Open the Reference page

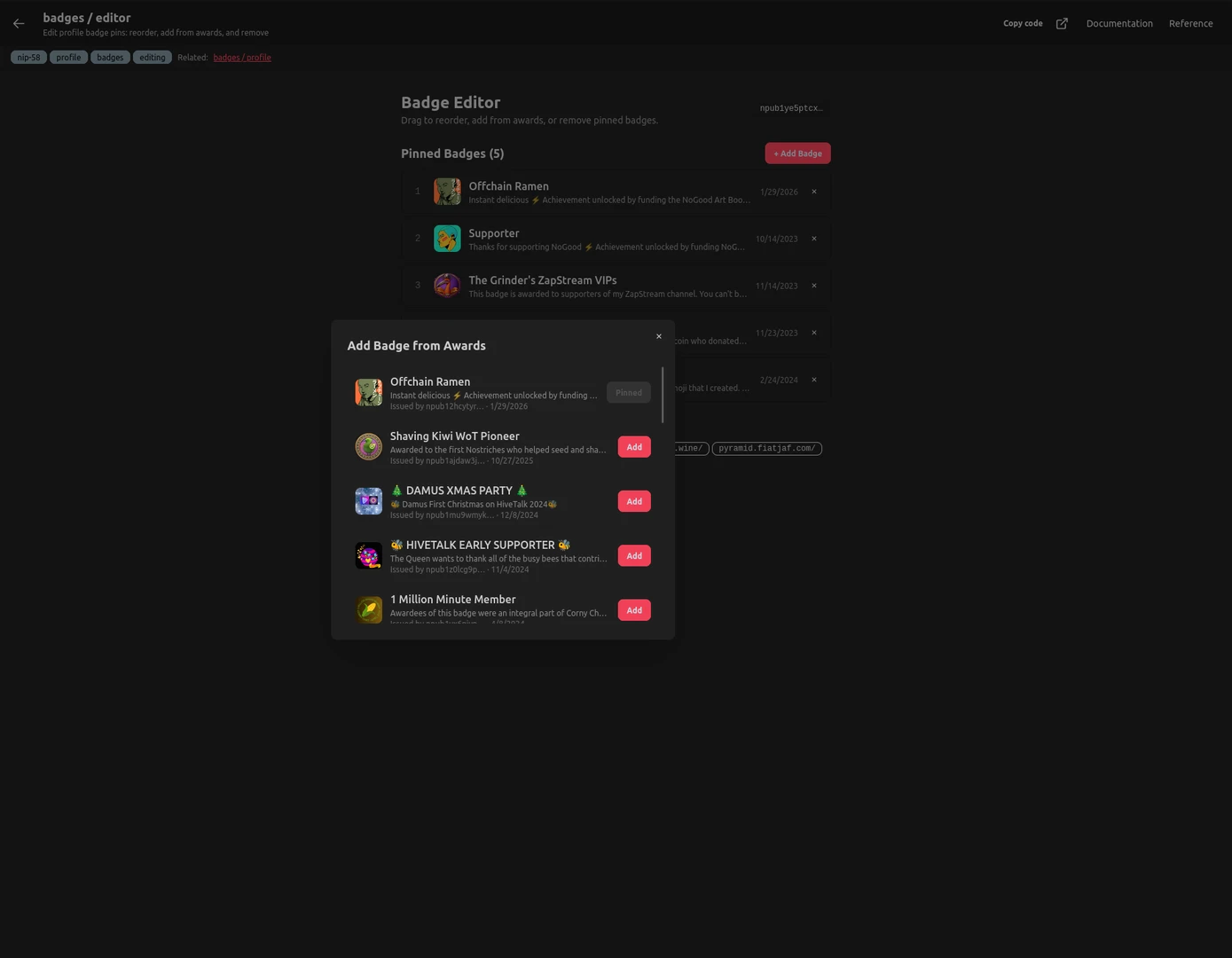1190,24
